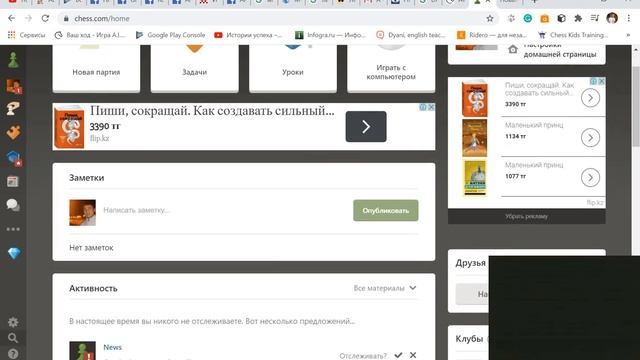Click the user avatar in Заметки
The image size is (640, 360).
click(x=82, y=212)
